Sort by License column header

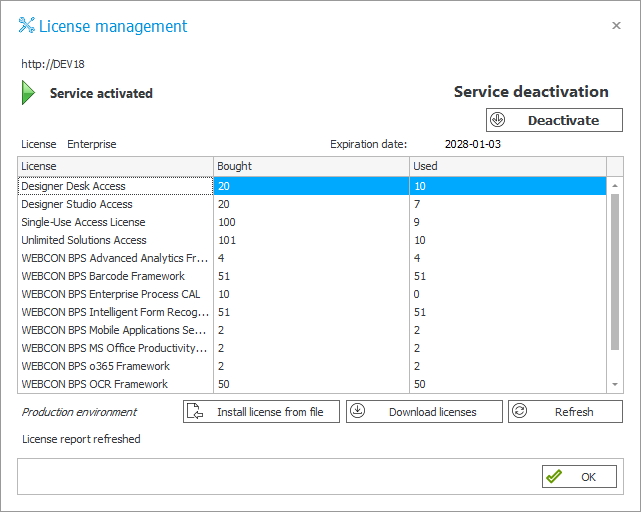115,166
